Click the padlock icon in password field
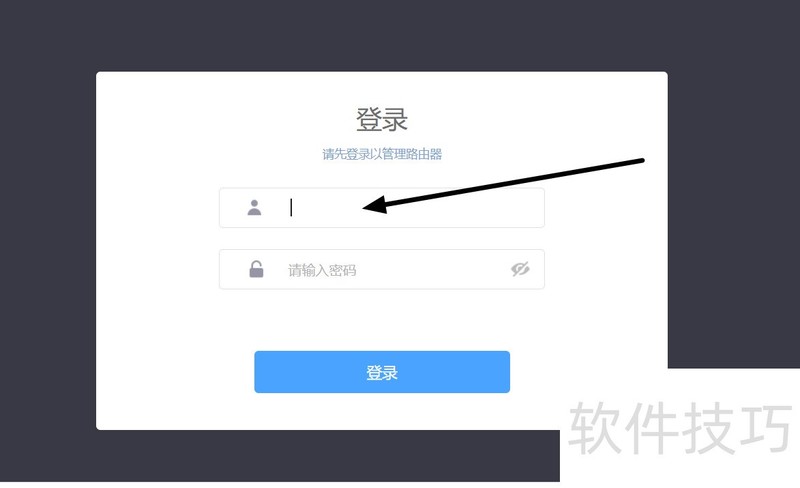The width and height of the screenshot is (800, 488). (x=256, y=269)
